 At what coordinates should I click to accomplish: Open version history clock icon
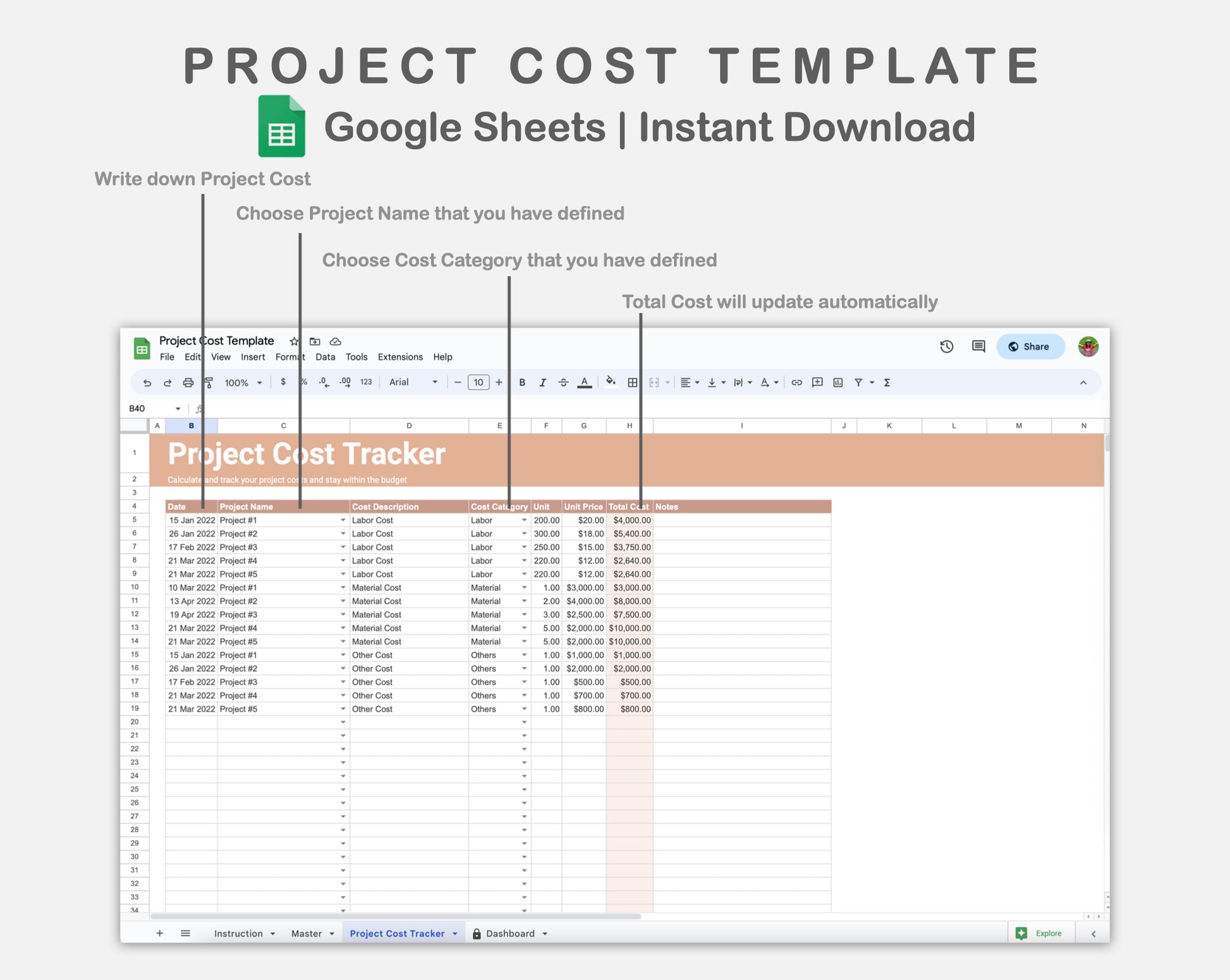pyautogui.click(x=946, y=346)
